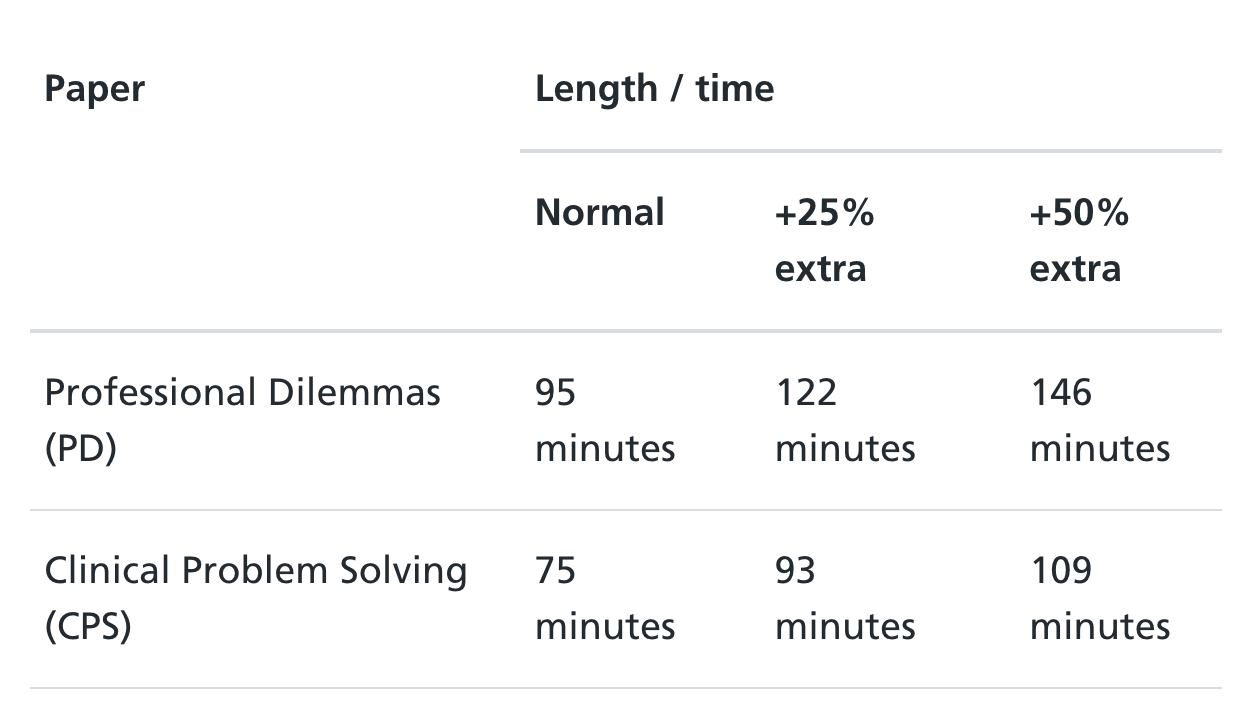Click the Length / time column header
Viewport: 1246px width, 720px height.
[x=654, y=89]
